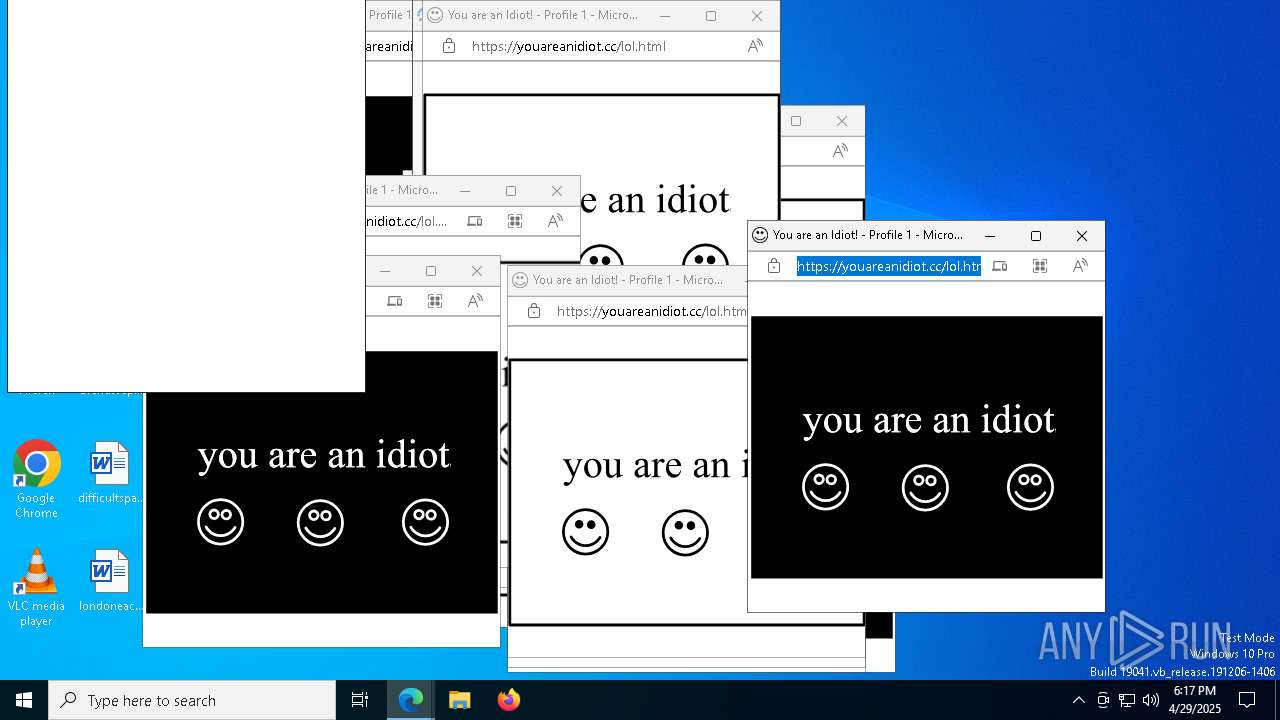Click address bar URL in lower-middle white window
The image size is (1280, 720).
[651, 311]
